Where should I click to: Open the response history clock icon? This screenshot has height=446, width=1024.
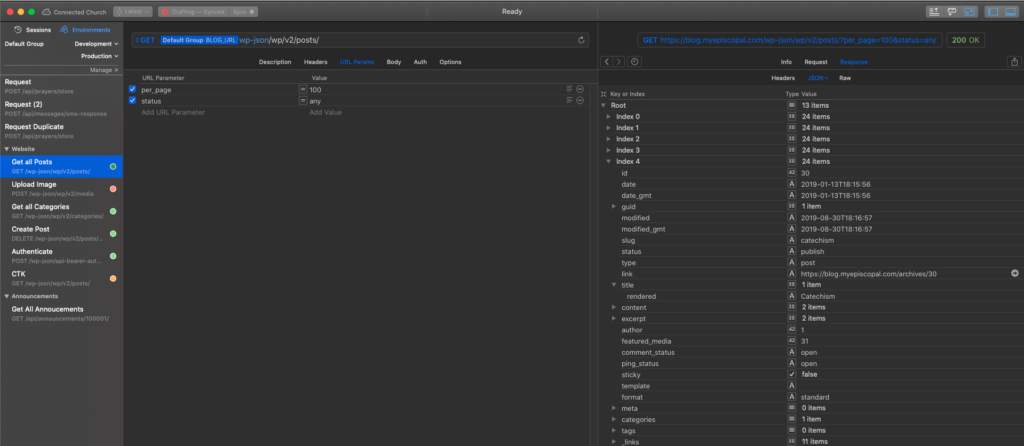pyautogui.click(x=635, y=62)
